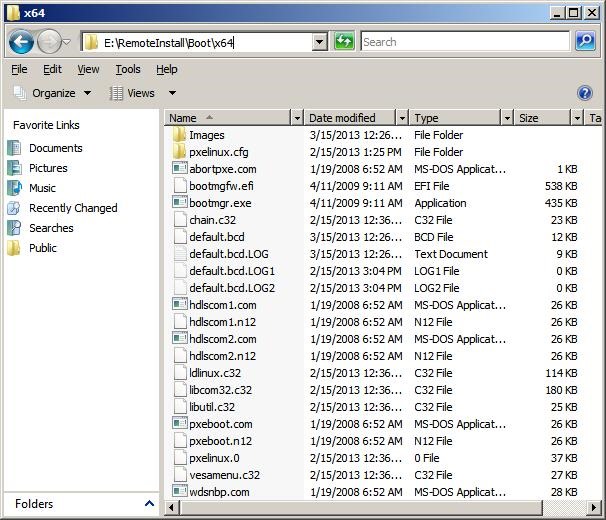Image resolution: width=606 pixels, height=520 pixels.
Task: Open the Views dropdown arrow
Action: pos(172,93)
